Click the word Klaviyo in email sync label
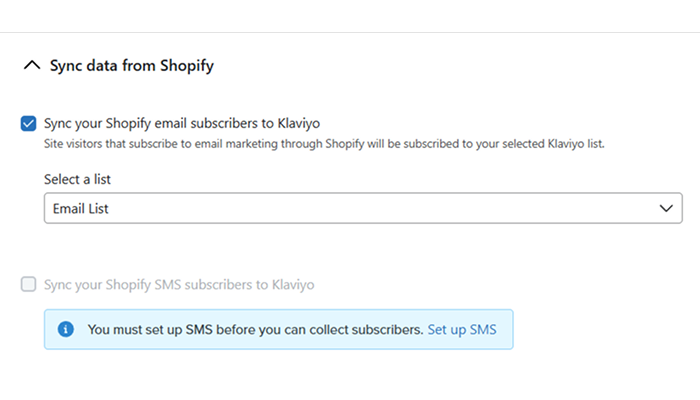Image resolution: width=700 pixels, height=400 pixels. coord(299,123)
